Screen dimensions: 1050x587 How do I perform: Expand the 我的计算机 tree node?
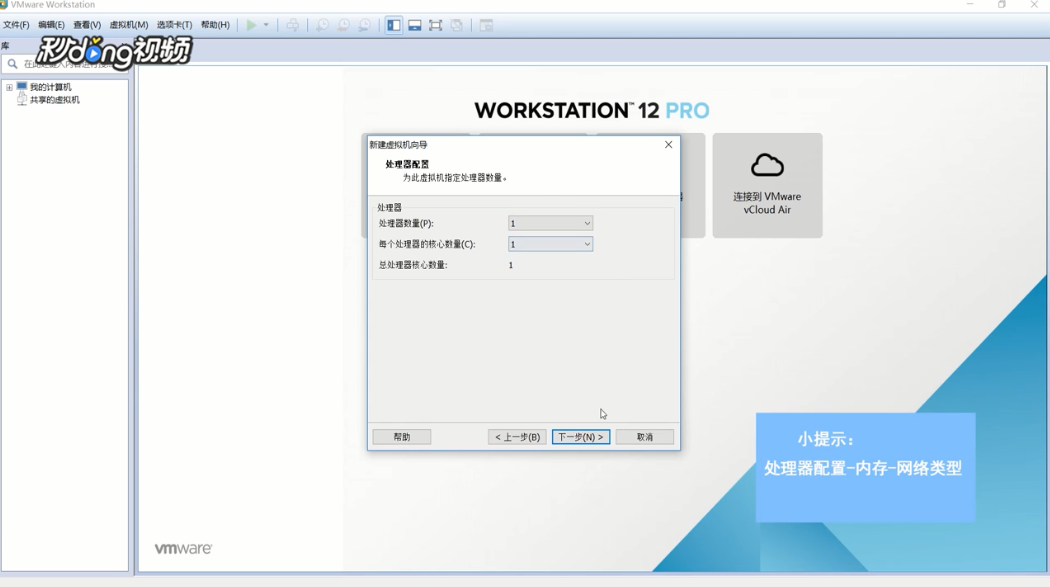[9, 87]
